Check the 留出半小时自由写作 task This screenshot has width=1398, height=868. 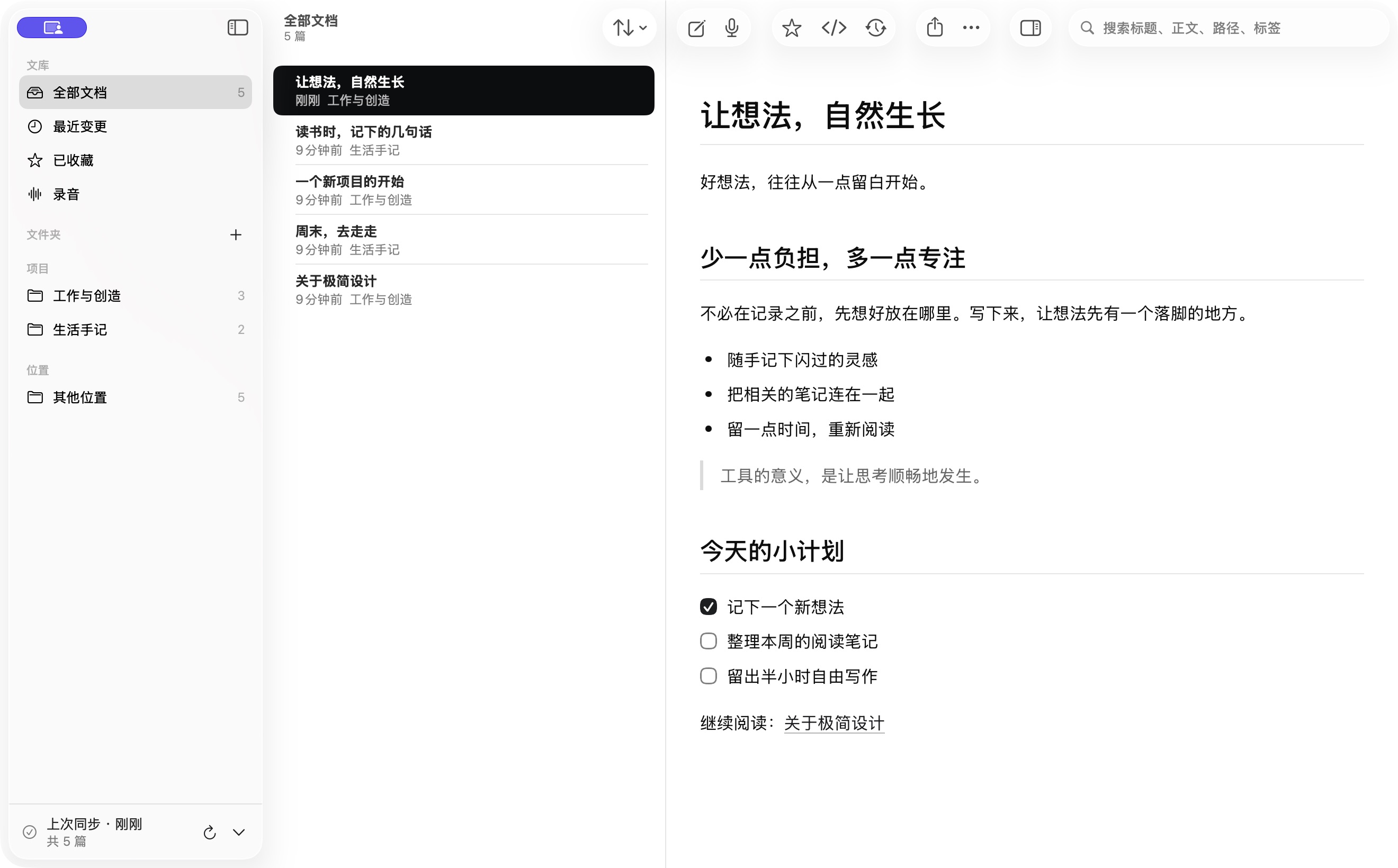pyautogui.click(x=708, y=676)
